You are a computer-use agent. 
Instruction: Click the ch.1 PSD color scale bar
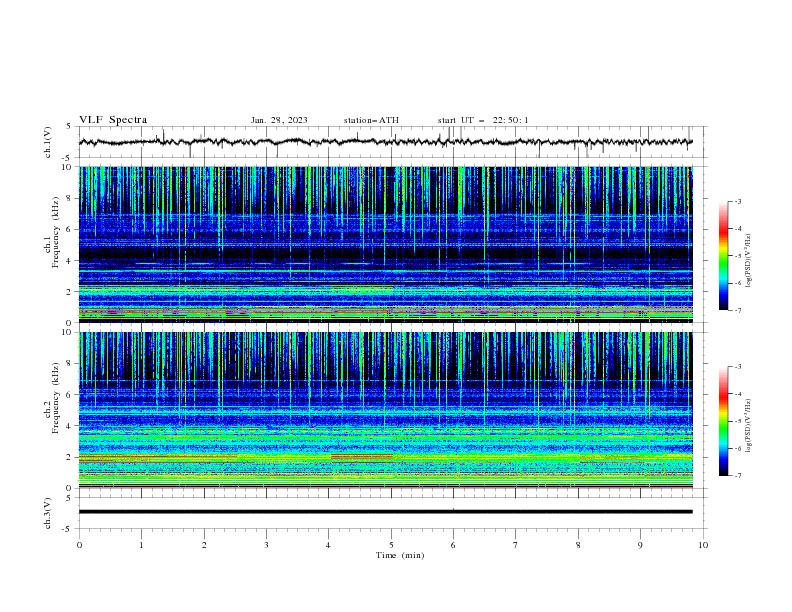(723, 256)
